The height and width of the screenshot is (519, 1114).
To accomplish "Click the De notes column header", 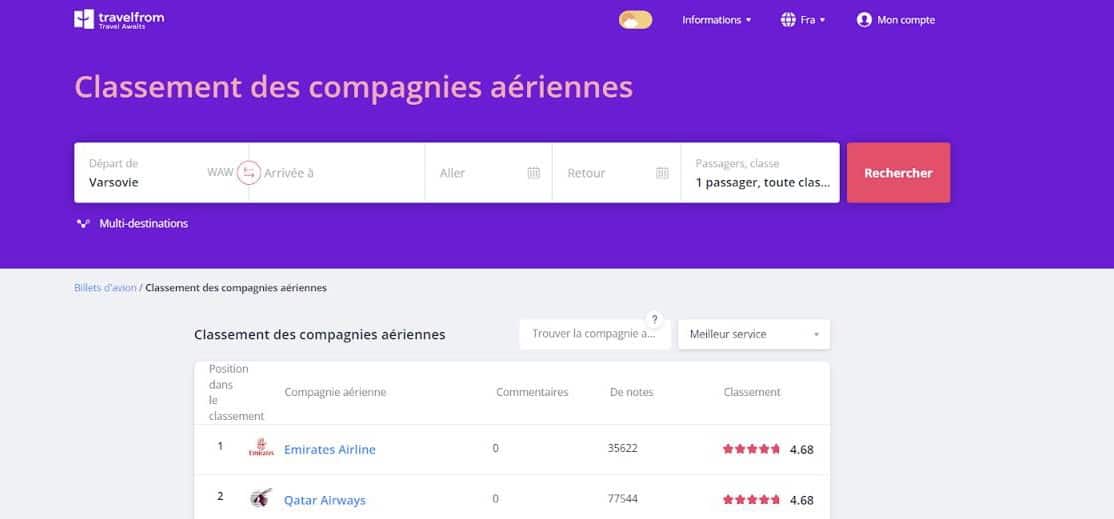I will [632, 392].
